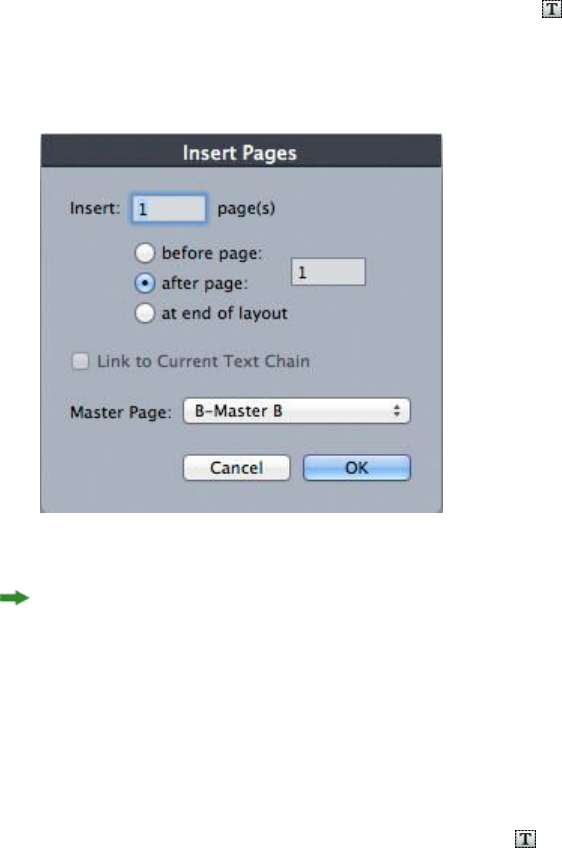Select the "before page" radio button
562x848 pixels.
pos(144,253)
